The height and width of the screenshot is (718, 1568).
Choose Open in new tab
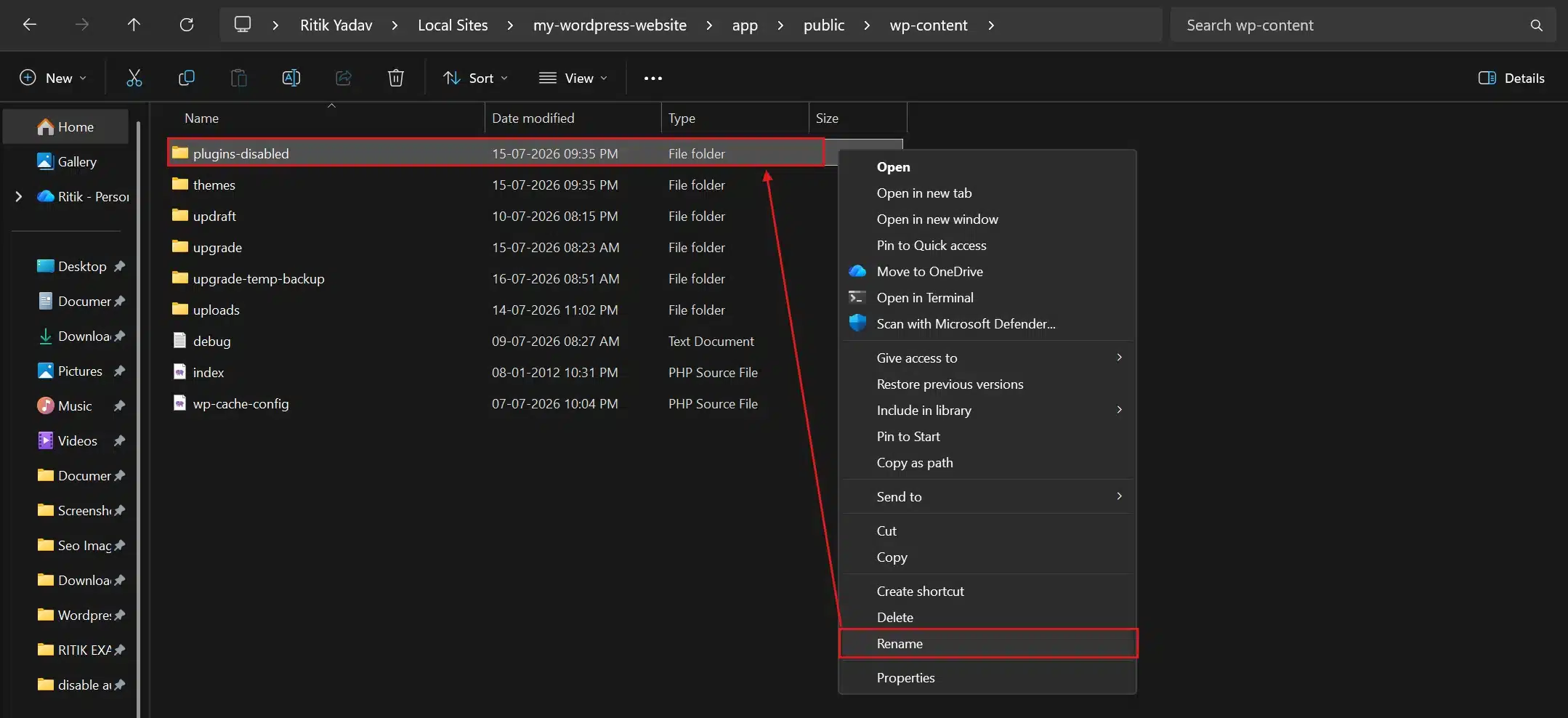click(988, 193)
